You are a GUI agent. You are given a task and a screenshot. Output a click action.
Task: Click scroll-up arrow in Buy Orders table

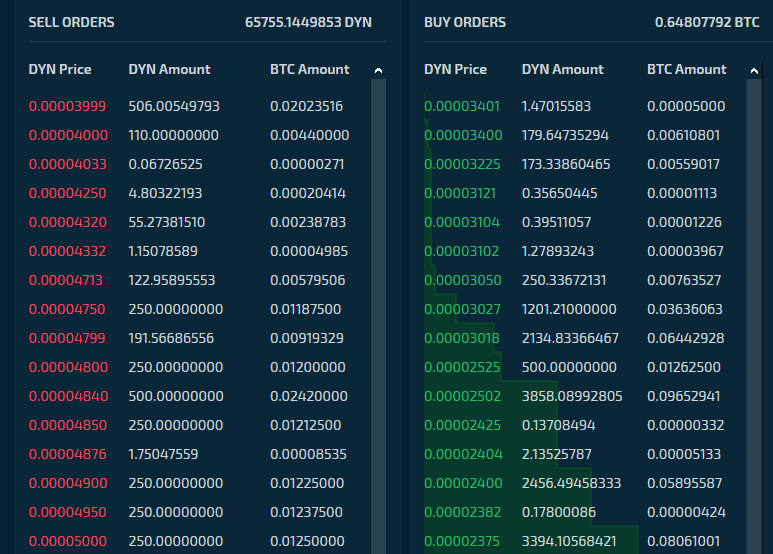click(x=754, y=70)
